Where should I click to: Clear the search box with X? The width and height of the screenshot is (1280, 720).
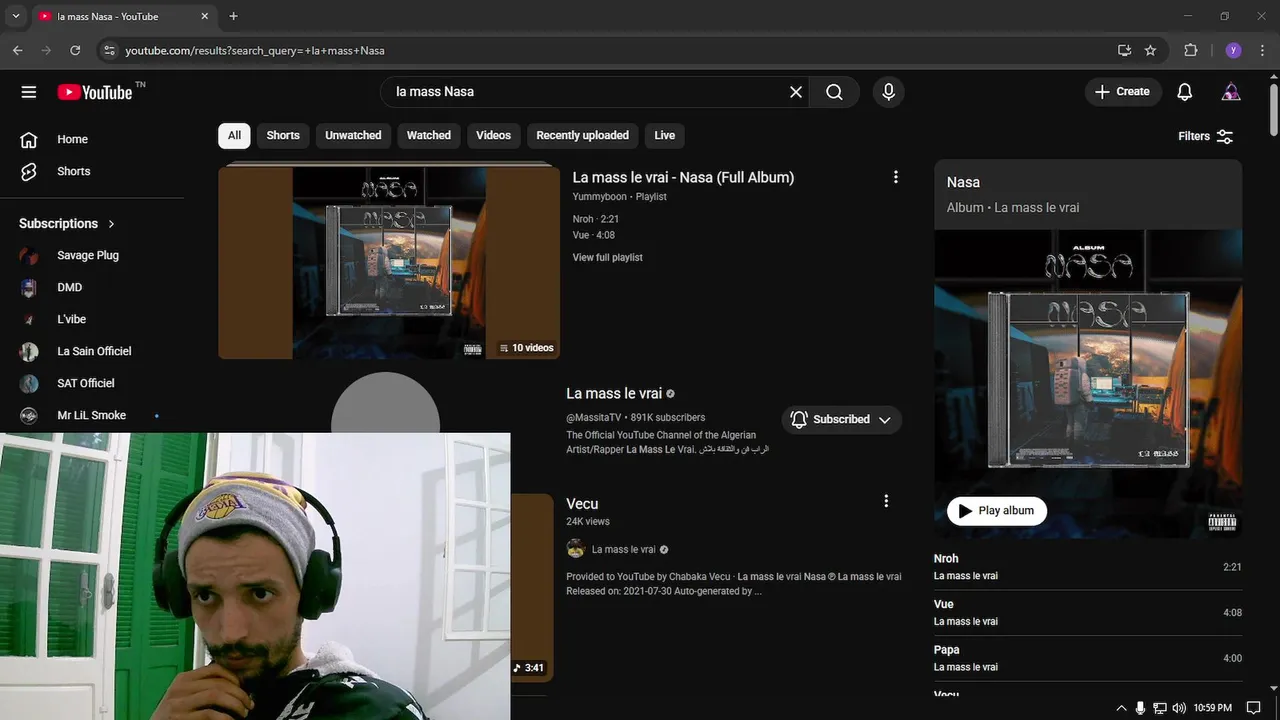coord(796,92)
